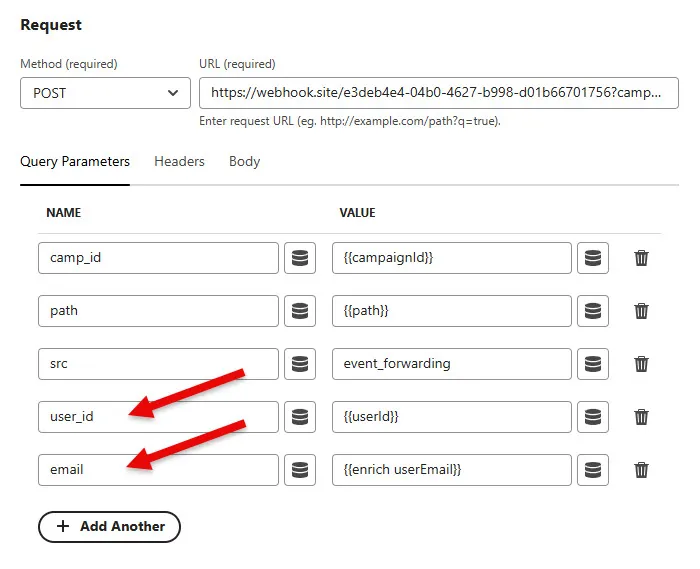
Task: Click the Request heading
Action: (51, 25)
